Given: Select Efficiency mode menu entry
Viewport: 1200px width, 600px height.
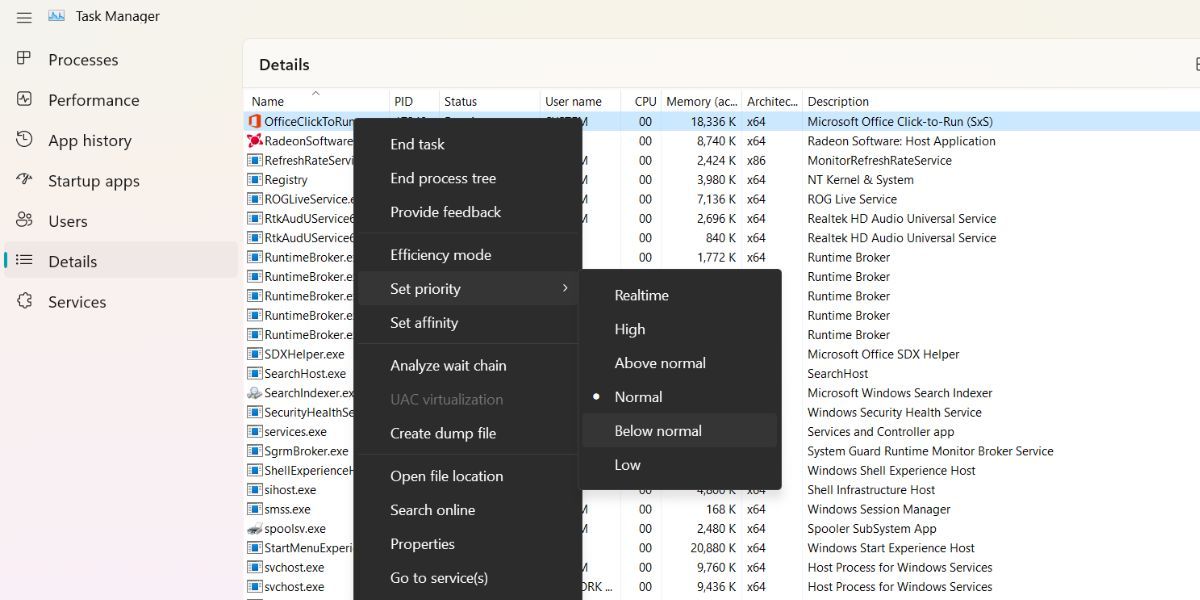Looking at the screenshot, I should (467, 255).
